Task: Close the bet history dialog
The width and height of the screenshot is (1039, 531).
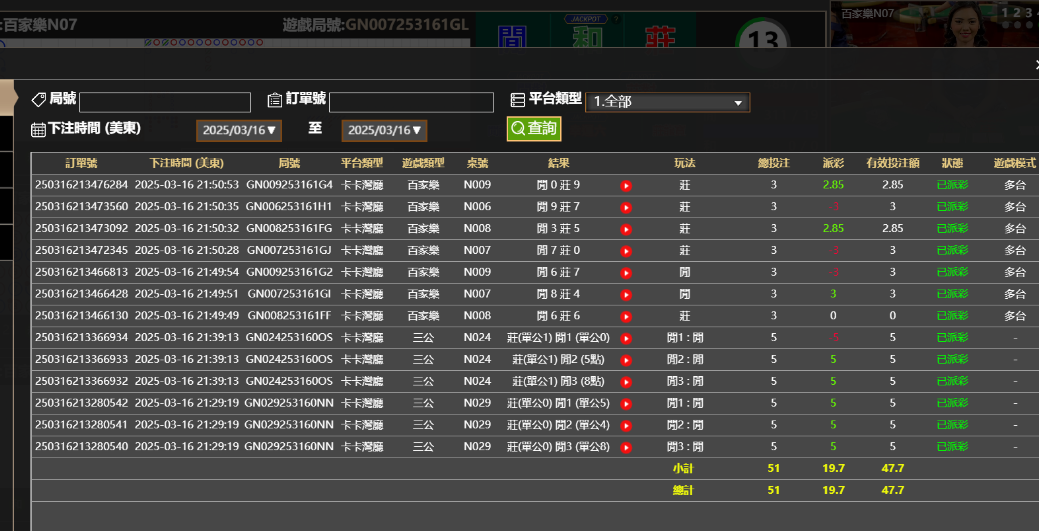Action: (1035, 64)
